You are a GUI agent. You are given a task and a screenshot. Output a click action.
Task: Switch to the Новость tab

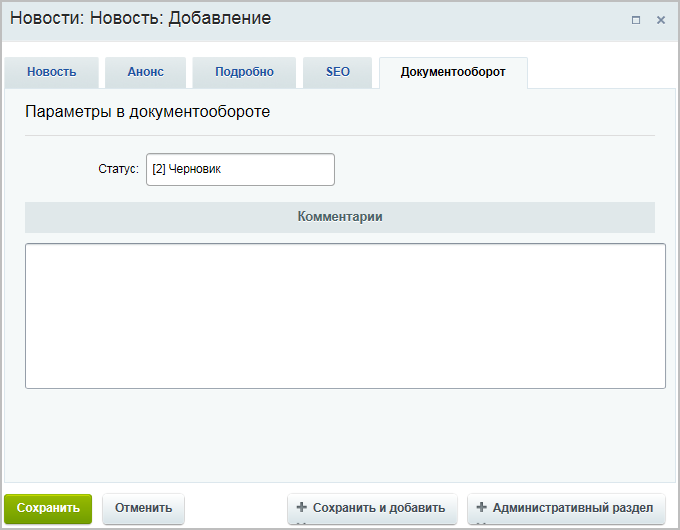(51, 72)
